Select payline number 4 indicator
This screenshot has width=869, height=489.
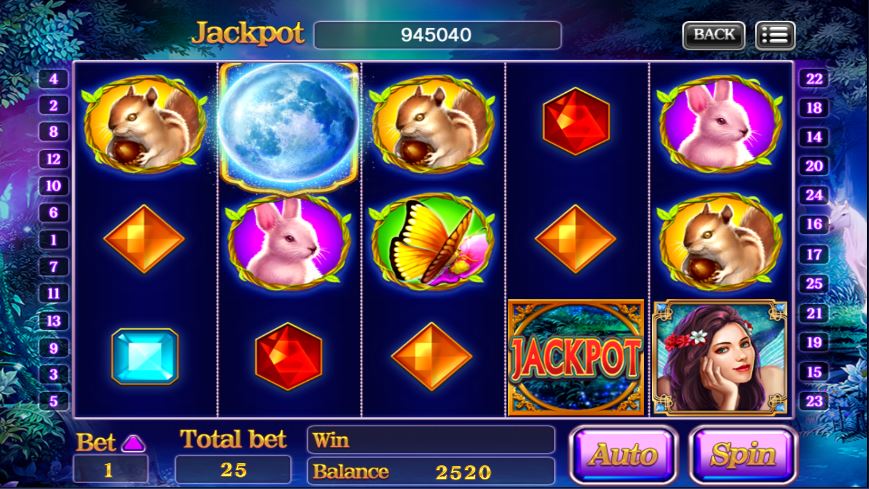53,79
